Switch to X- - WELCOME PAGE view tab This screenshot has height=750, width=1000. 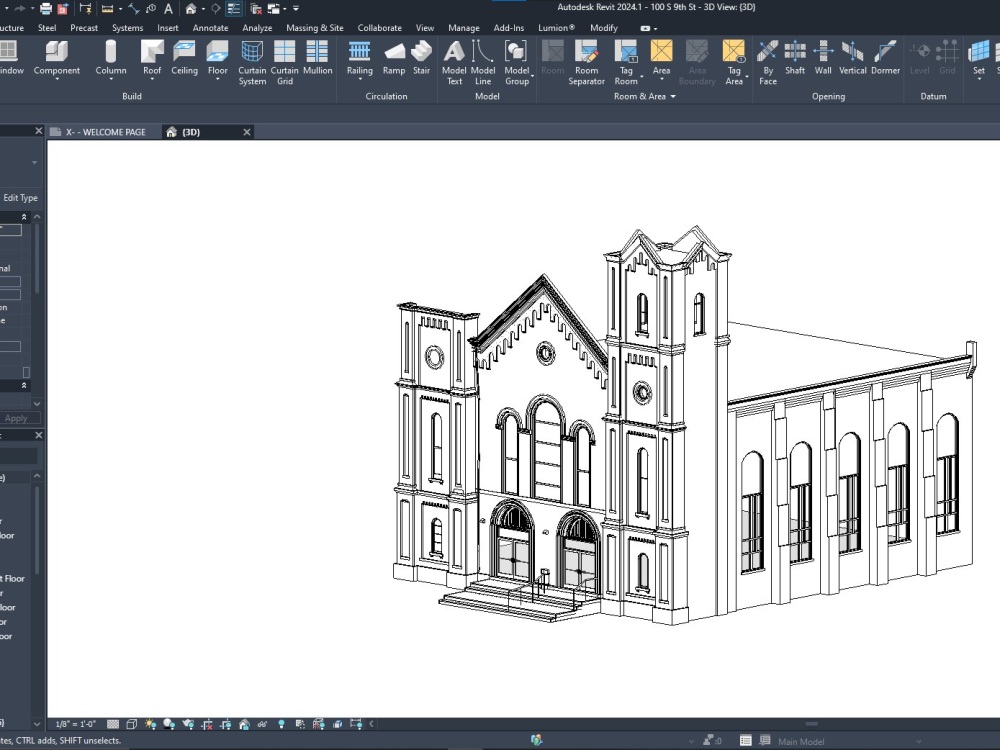point(105,132)
